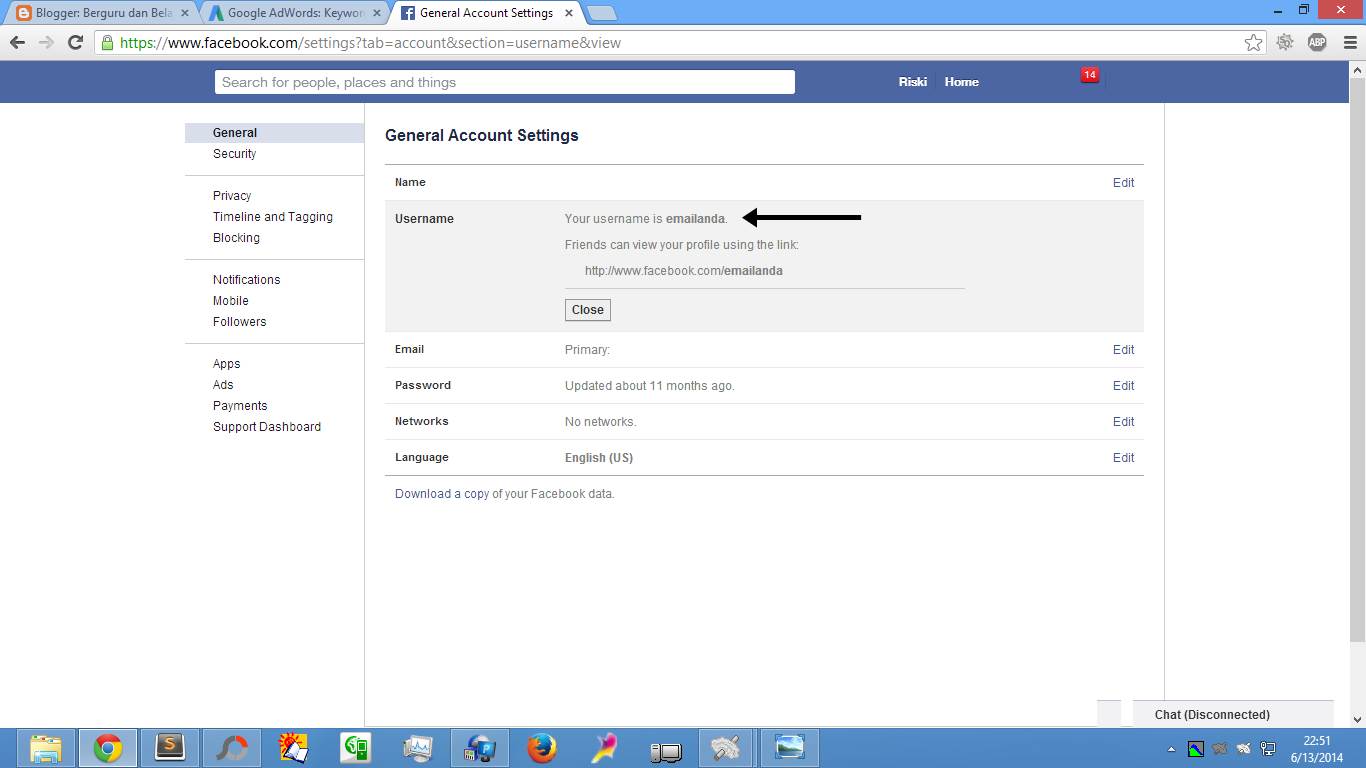The width and height of the screenshot is (1366, 768).
Task: Edit the Language setting
Action: [x=1123, y=458]
